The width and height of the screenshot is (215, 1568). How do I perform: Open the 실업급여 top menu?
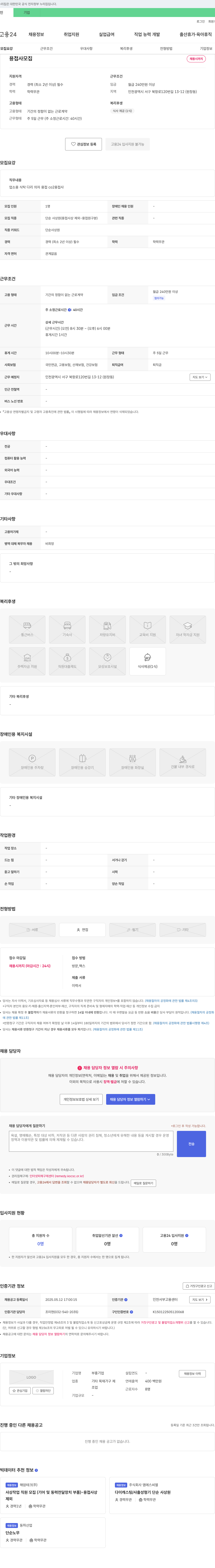107,35
